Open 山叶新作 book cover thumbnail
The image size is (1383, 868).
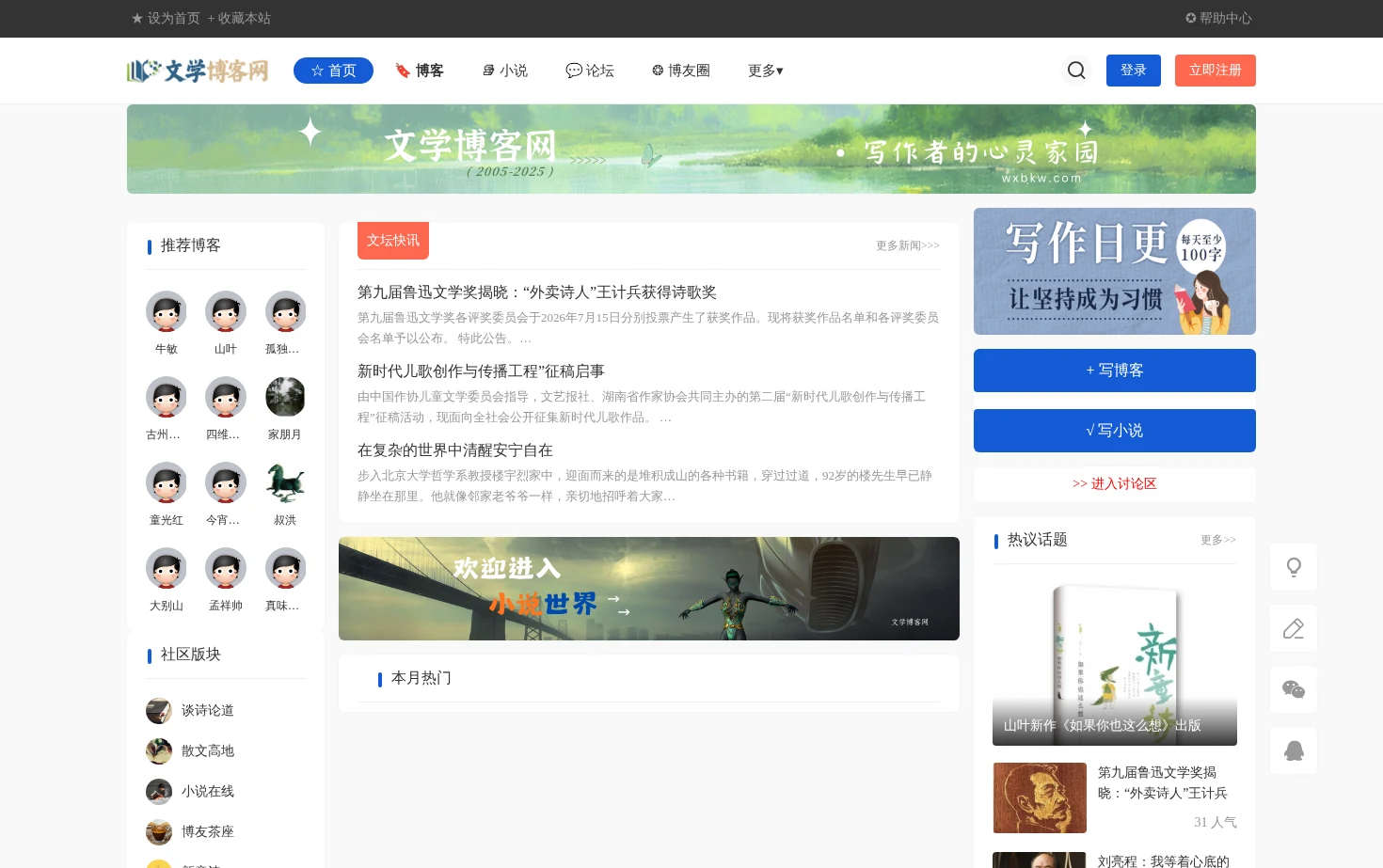click(x=1115, y=662)
